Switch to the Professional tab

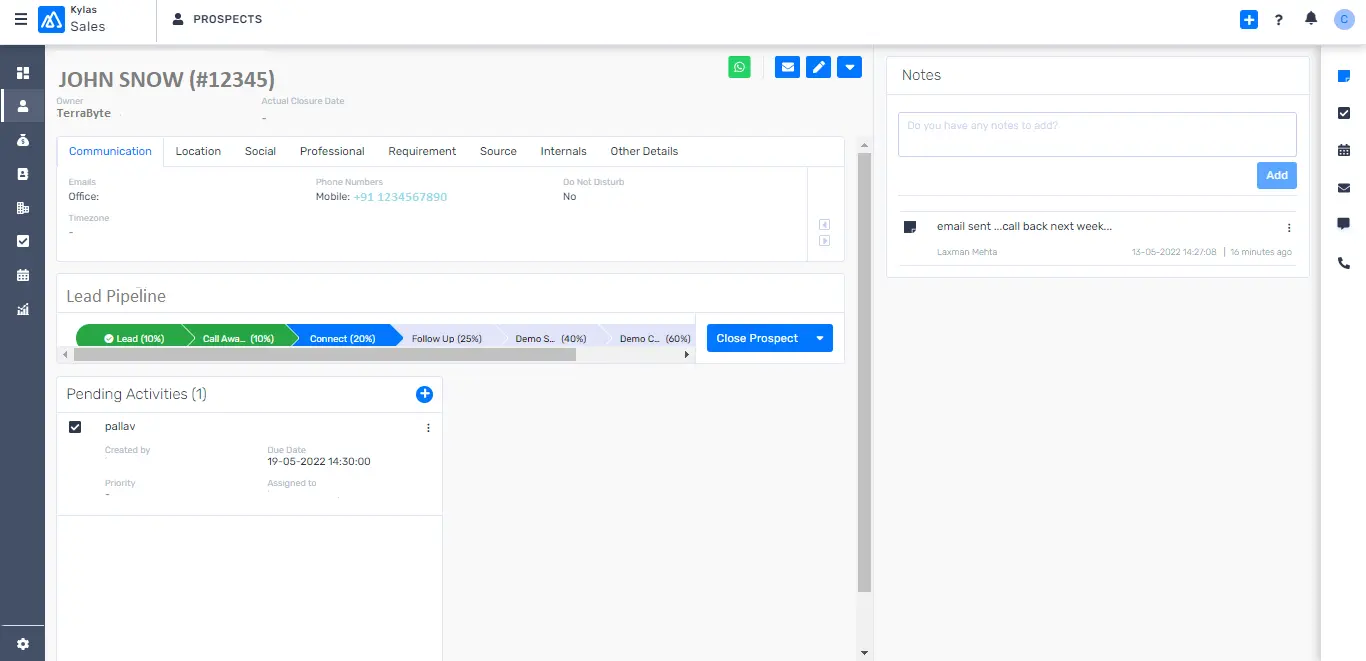pyautogui.click(x=331, y=151)
